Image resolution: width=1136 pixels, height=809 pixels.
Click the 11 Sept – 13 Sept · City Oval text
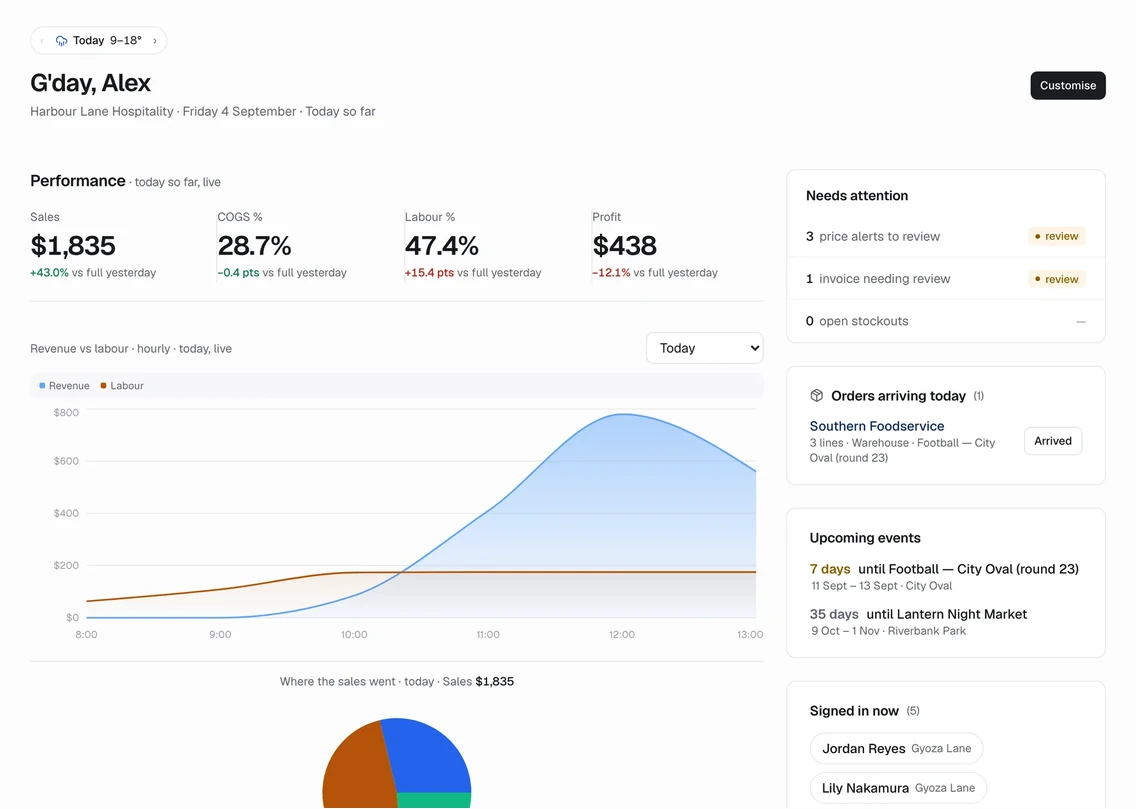click(x=882, y=586)
